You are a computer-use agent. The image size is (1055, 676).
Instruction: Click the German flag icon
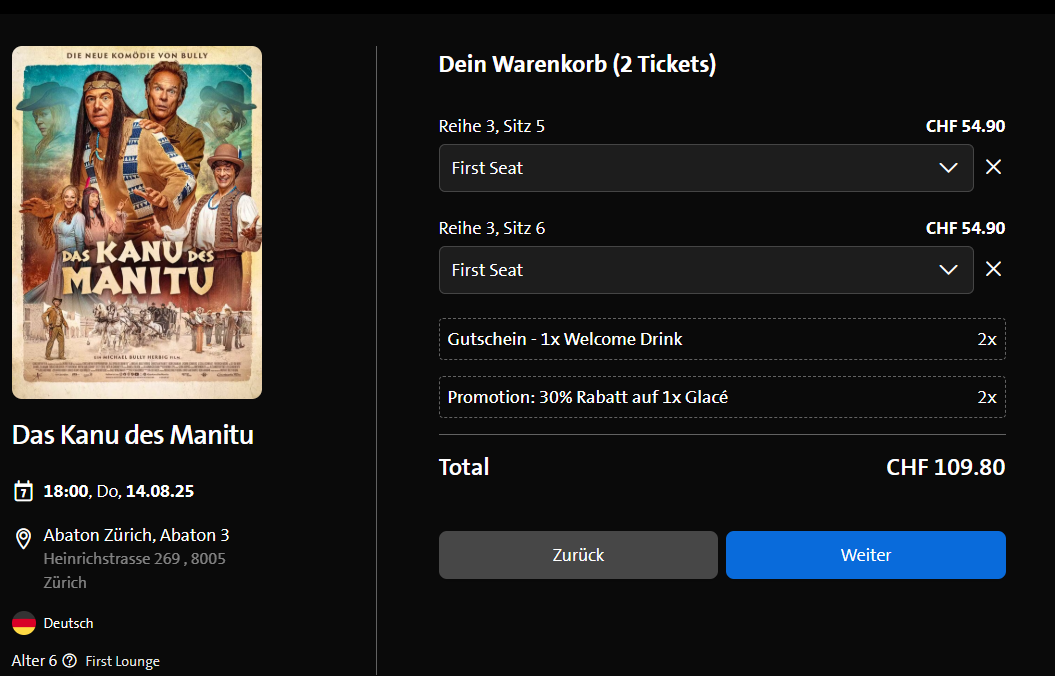click(24, 623)
